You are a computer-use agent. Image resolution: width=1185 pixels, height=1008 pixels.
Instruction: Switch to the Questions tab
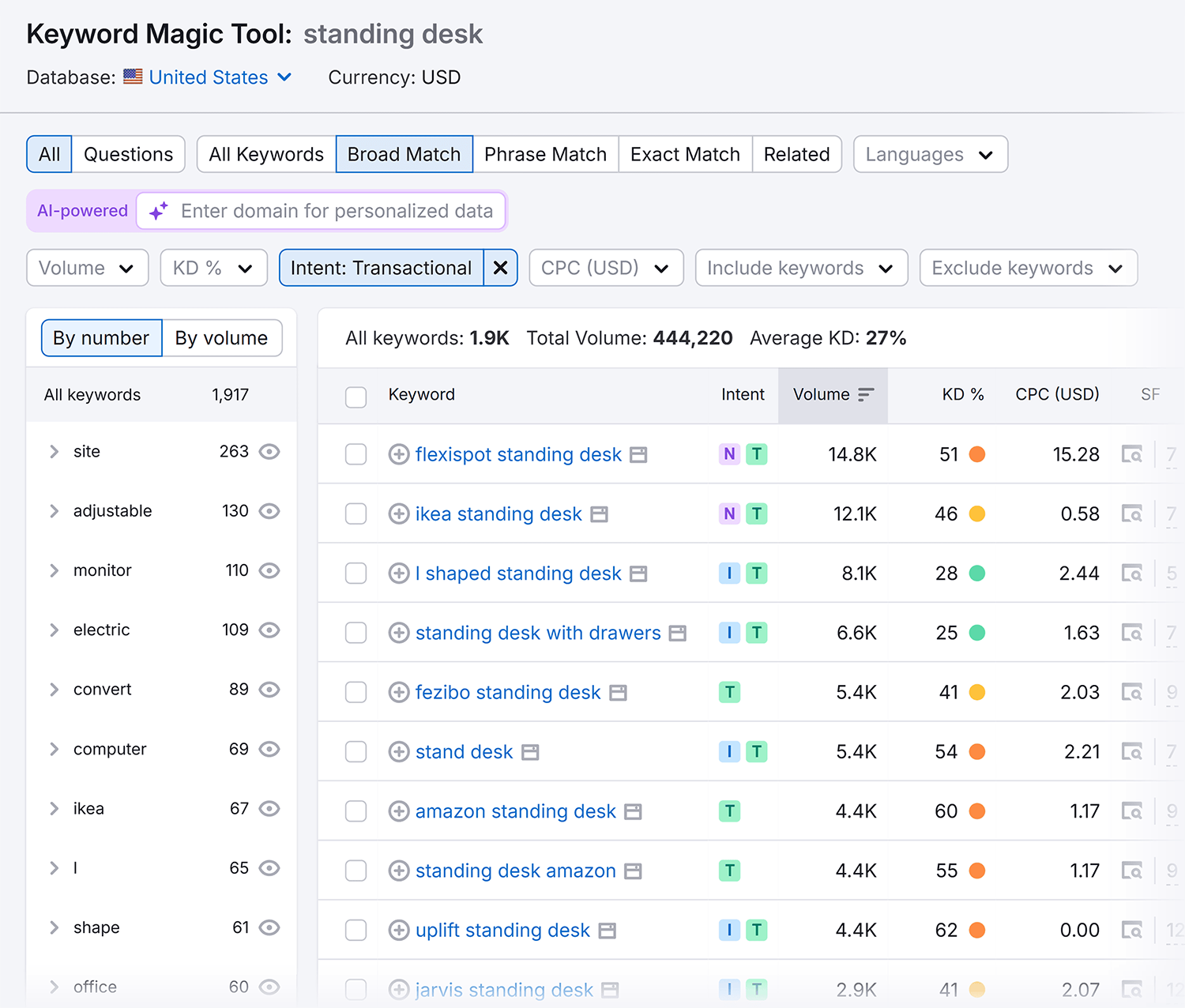tap(128, 154)
